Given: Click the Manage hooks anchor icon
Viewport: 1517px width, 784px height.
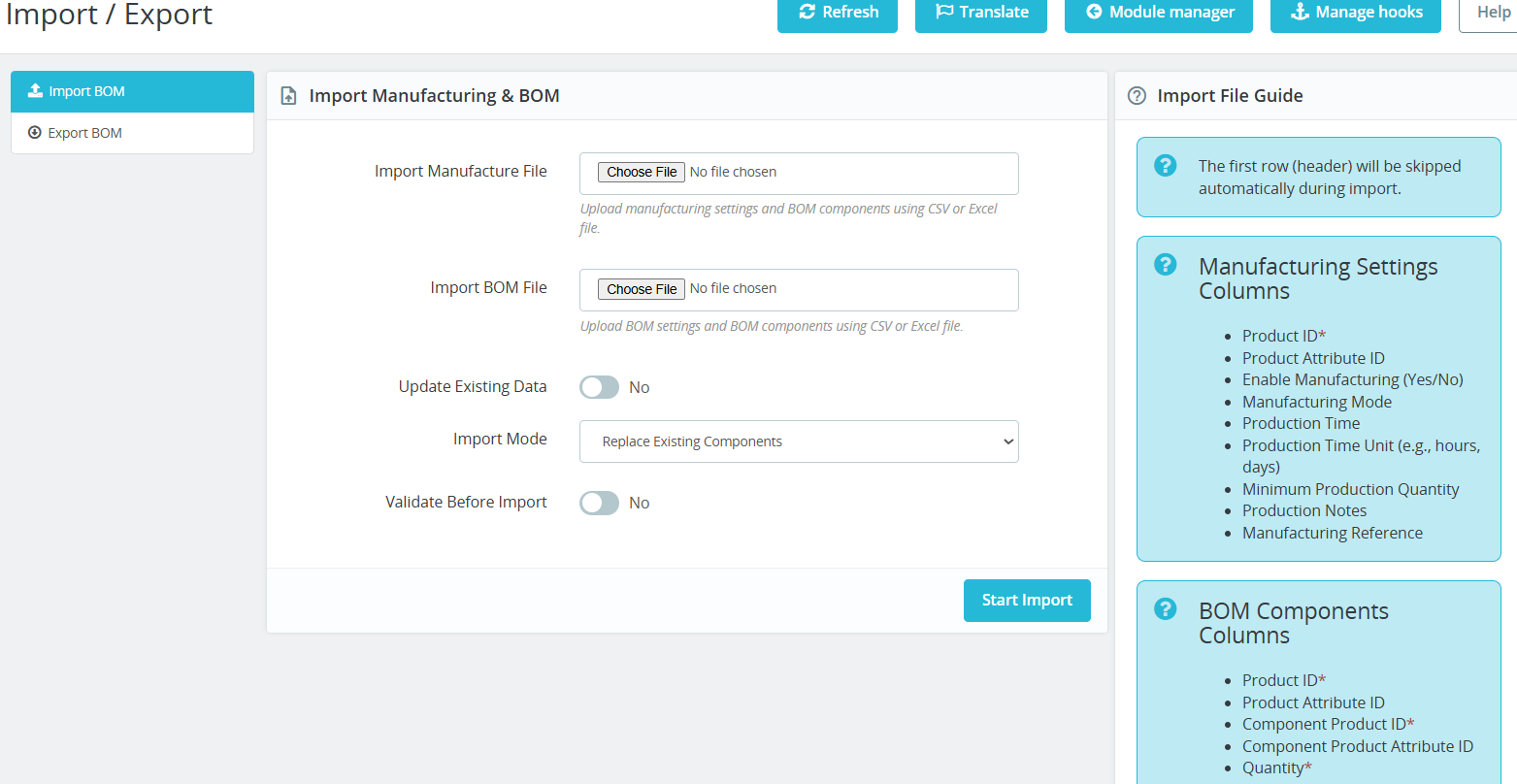Looking at the screenshot, I should point(1300,12).
